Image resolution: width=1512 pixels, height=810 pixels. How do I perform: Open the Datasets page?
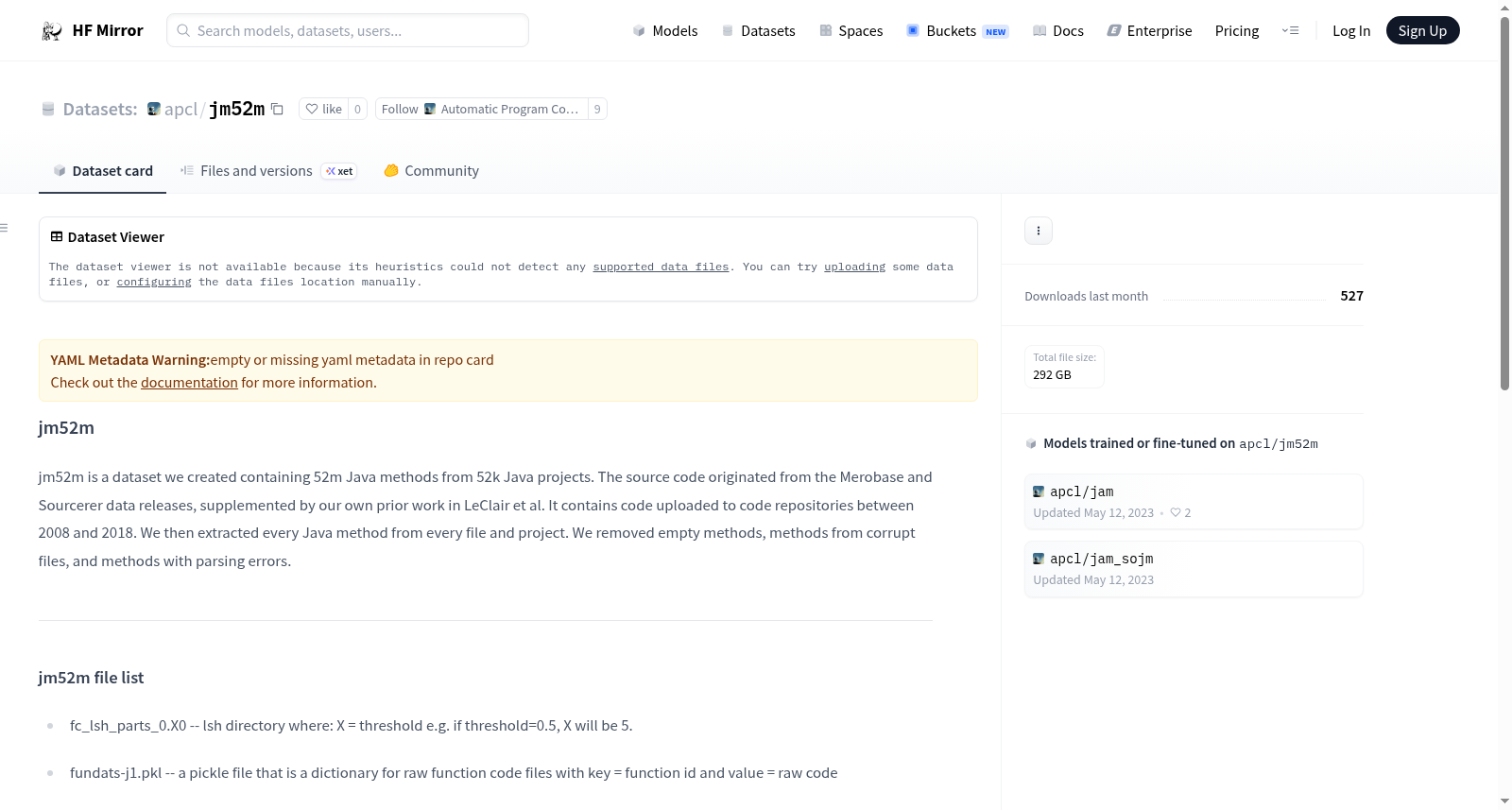(758, 31)
